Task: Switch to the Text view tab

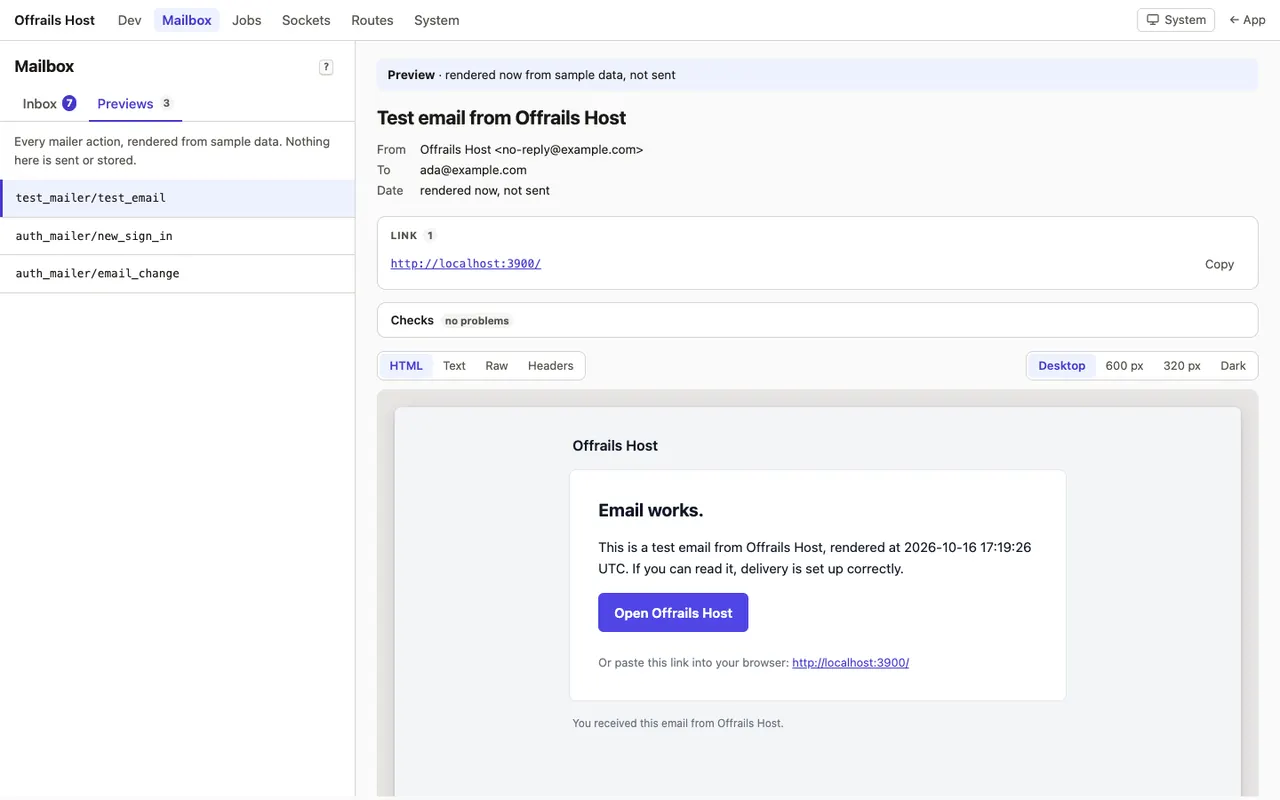Action: 454,366
